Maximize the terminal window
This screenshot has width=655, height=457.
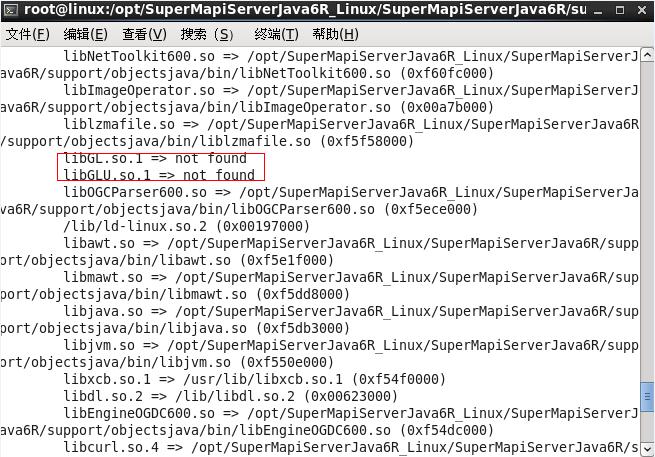[620, 10]
